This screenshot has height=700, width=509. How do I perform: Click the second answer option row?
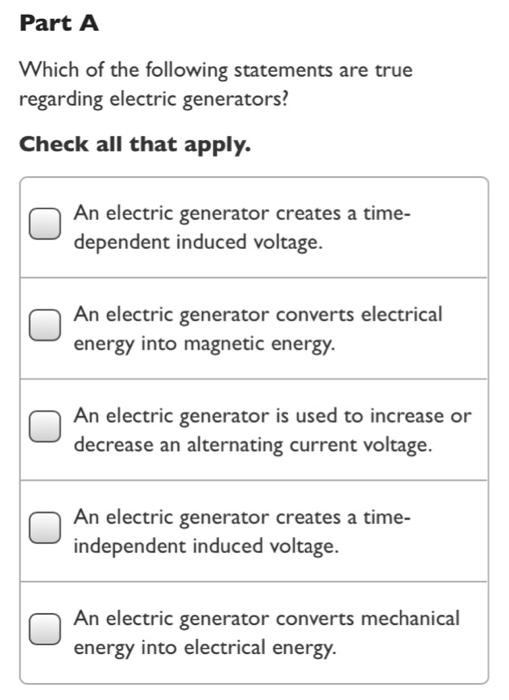click(254, 329)
